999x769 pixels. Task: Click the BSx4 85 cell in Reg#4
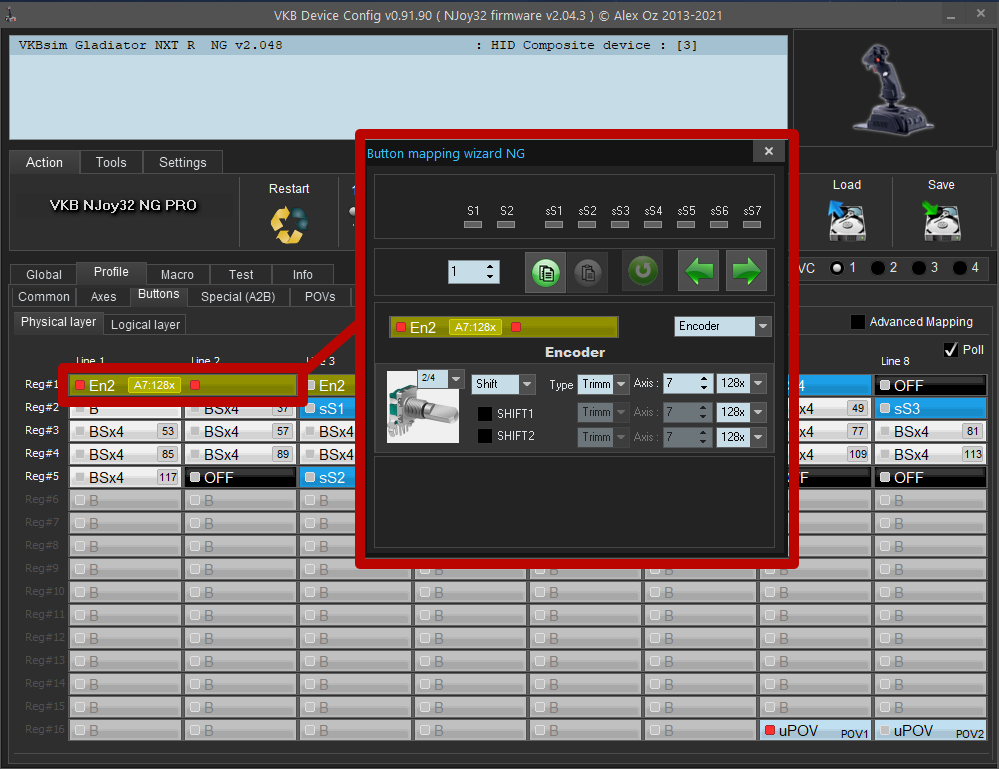[x=125, y=454]
